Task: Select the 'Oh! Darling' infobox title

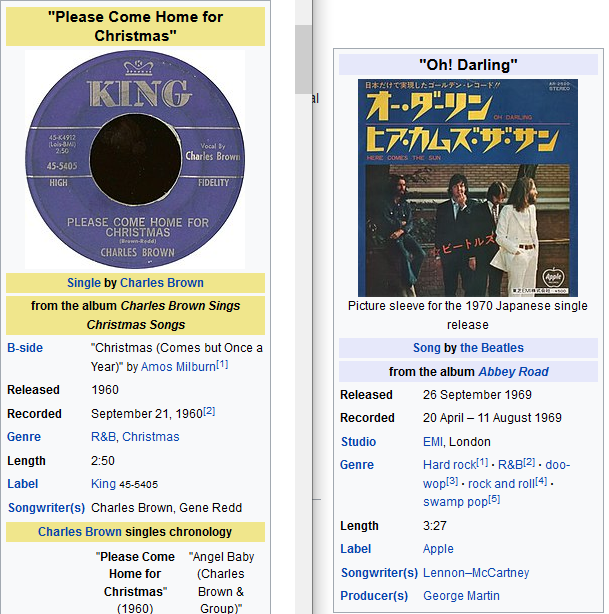Action: (x=468, y=65)
